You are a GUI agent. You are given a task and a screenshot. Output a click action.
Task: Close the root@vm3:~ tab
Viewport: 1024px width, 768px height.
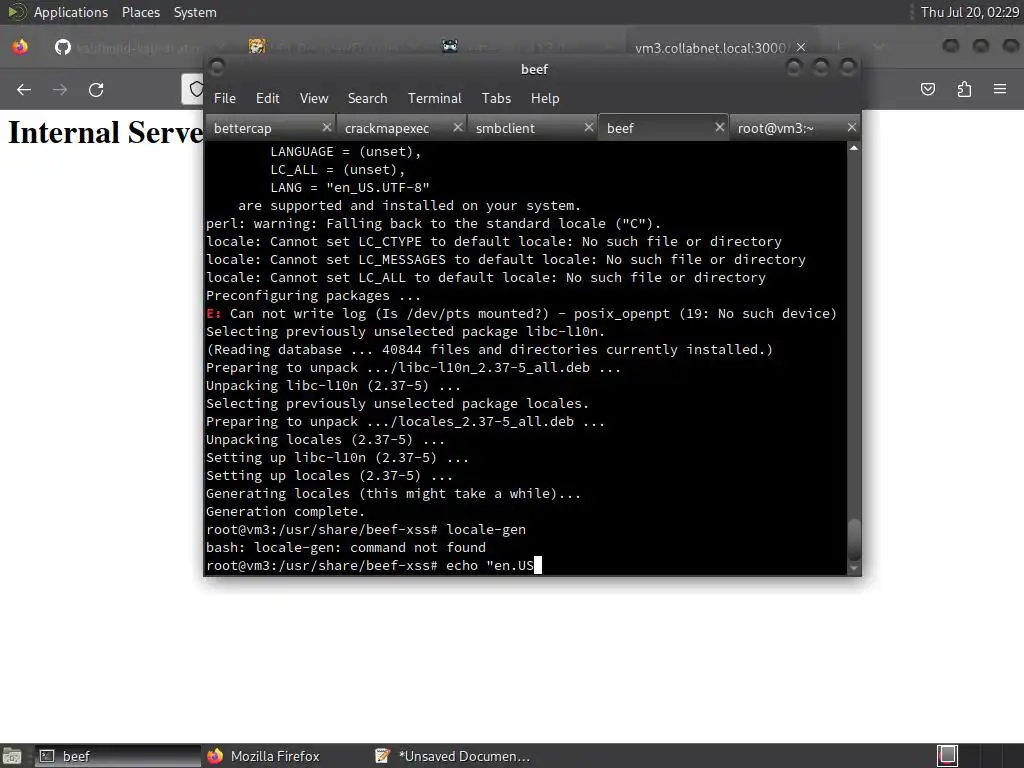coord(852,127)
